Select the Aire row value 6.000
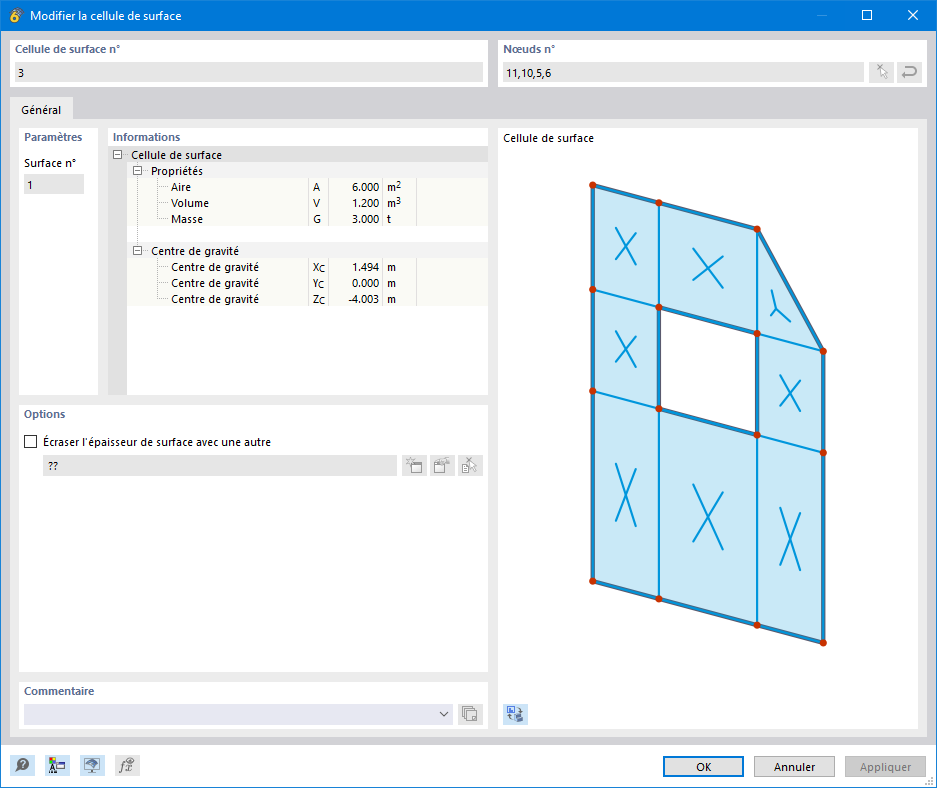 click(x=365, y=187)
